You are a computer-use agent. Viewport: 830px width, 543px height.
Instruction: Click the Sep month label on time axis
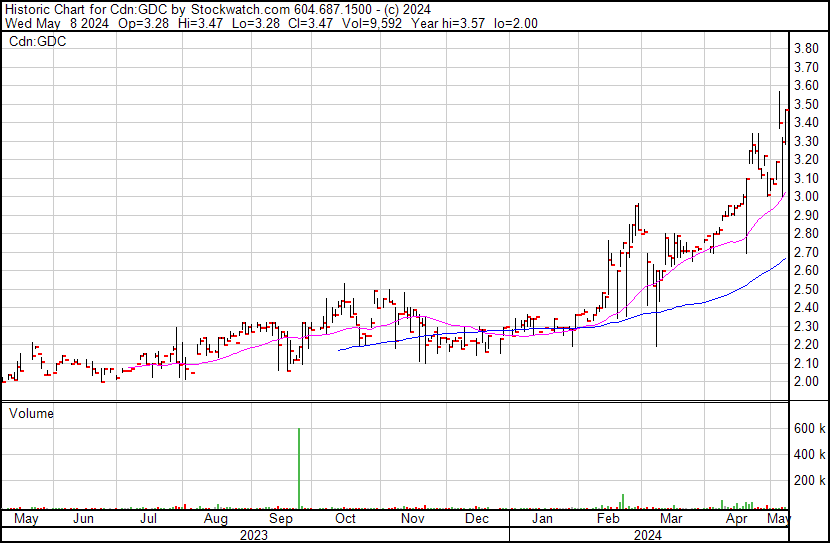(x=281, y=518)
